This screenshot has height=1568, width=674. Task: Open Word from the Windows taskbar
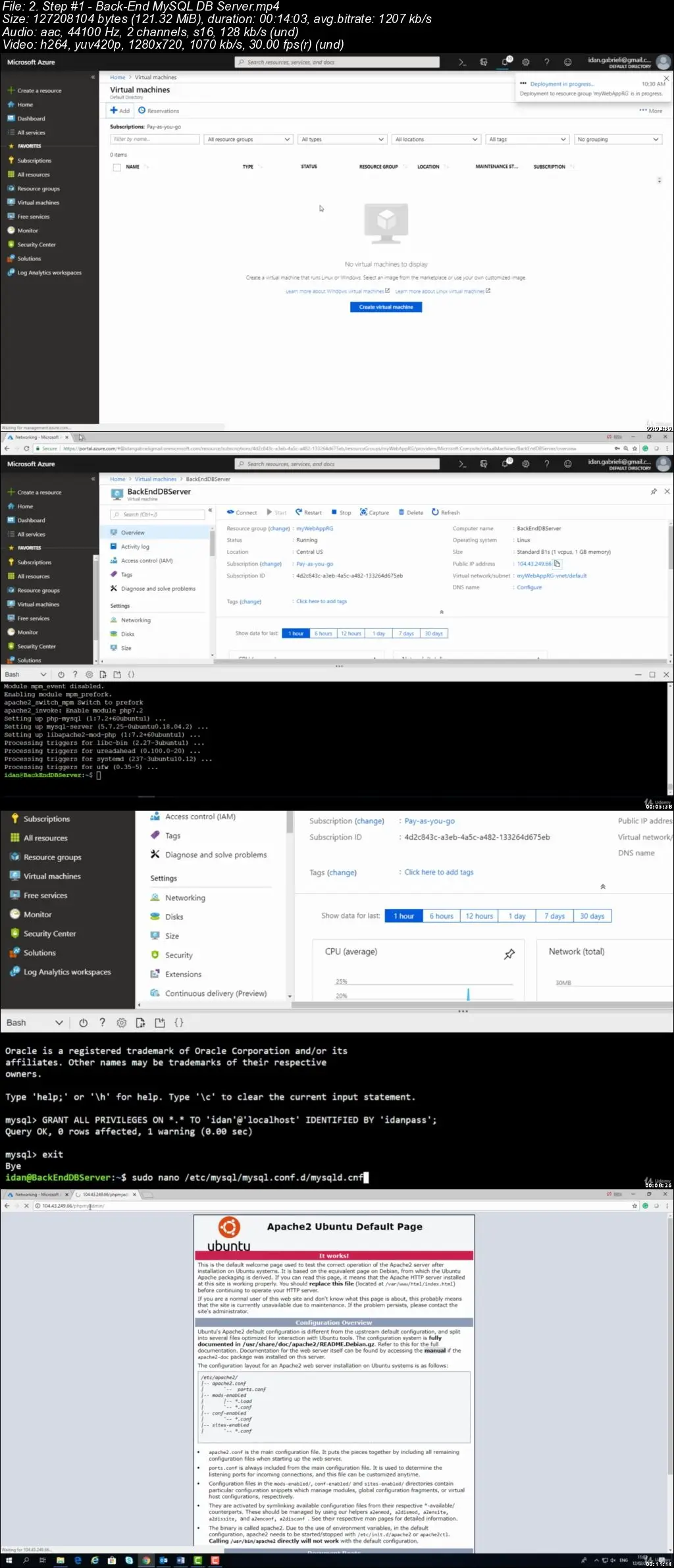(x=180, y=1560)
